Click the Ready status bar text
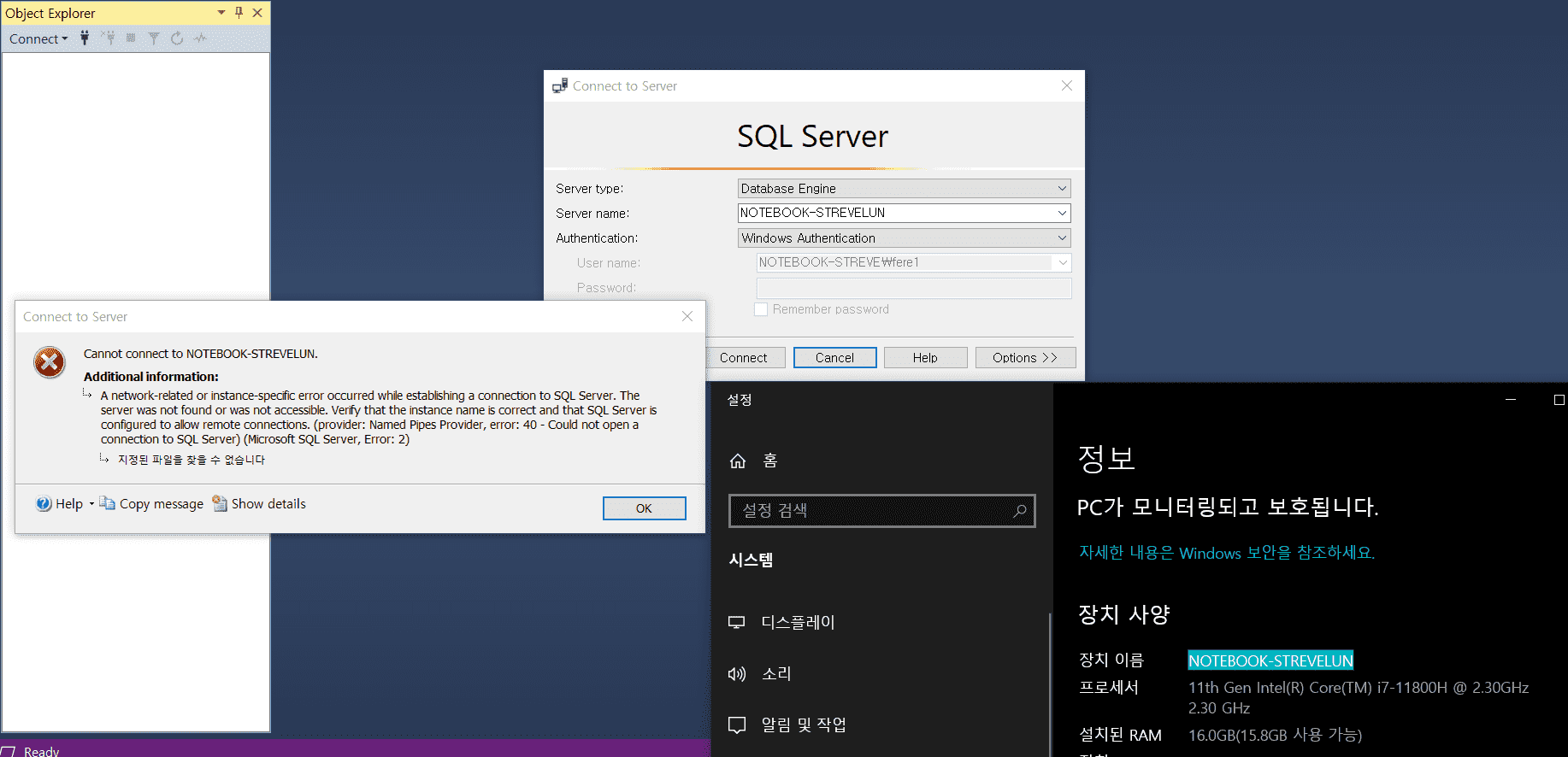1568x757 pixels. pyautogui.click(x=41, y=751)
